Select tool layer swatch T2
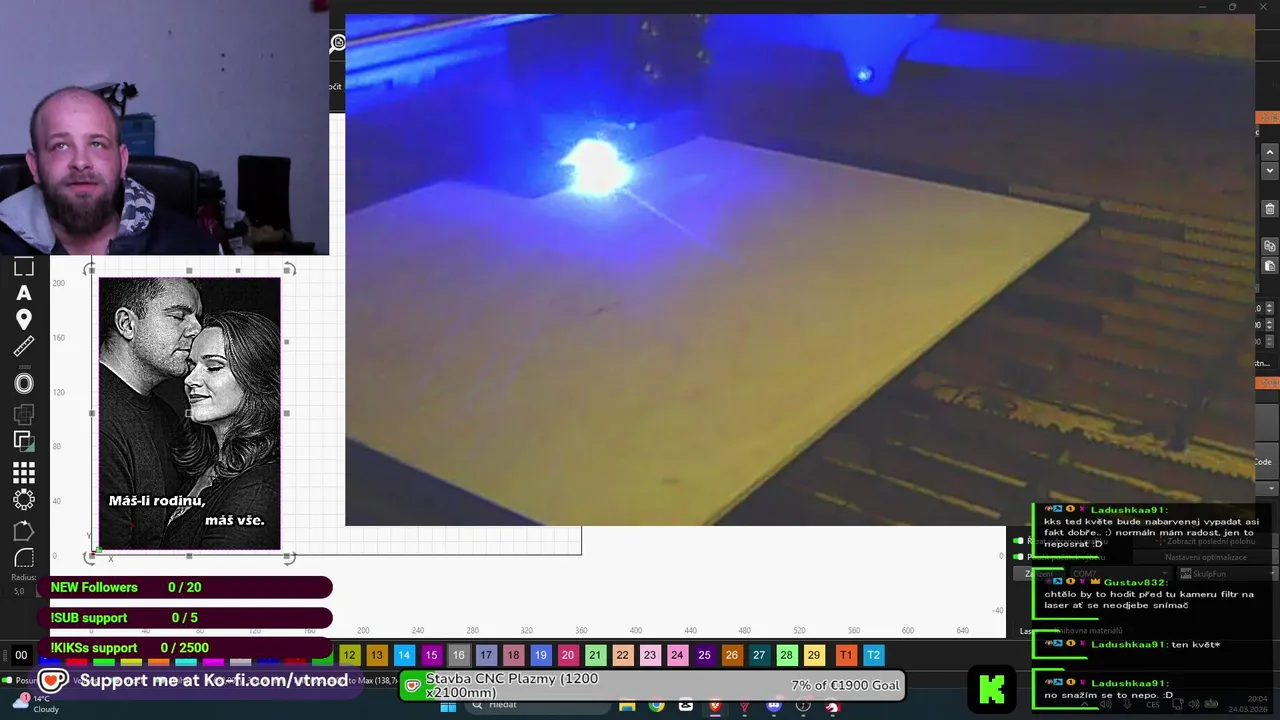Screen dimensions: 1280x720 (x=873, y=655)
